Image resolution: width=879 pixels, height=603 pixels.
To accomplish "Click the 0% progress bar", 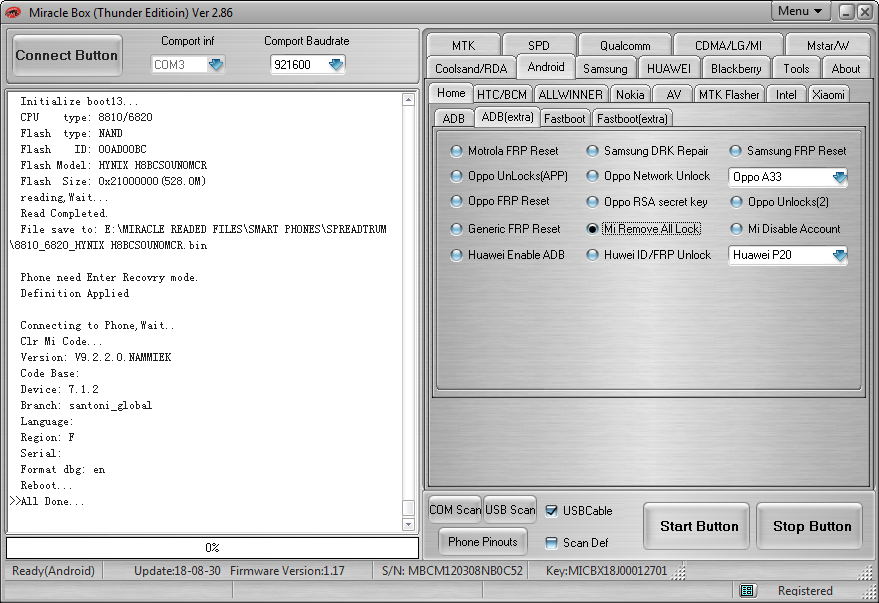I will pyautogui.click(x=212, y=548).
